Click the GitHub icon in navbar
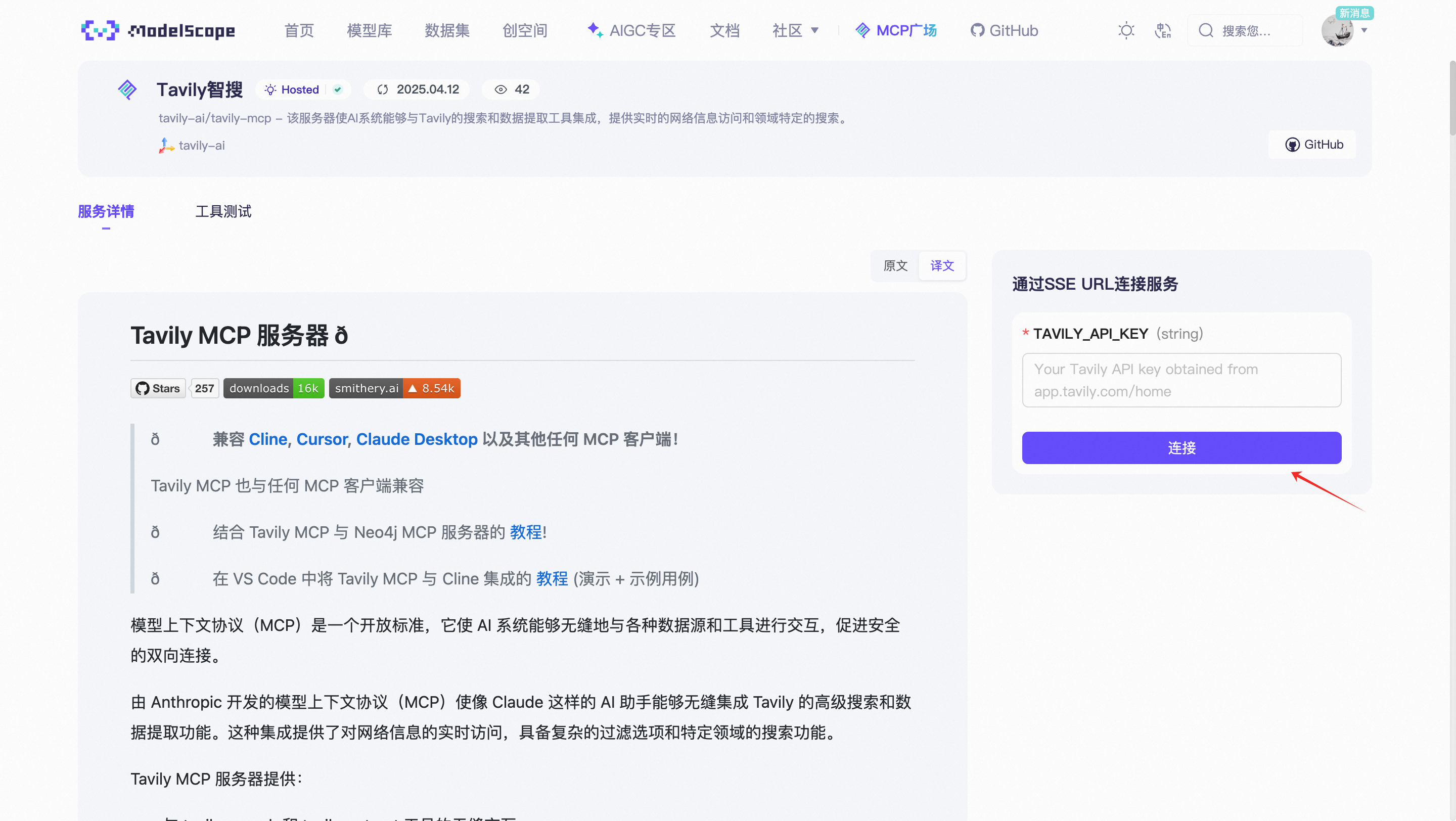 tap(977, 30)
